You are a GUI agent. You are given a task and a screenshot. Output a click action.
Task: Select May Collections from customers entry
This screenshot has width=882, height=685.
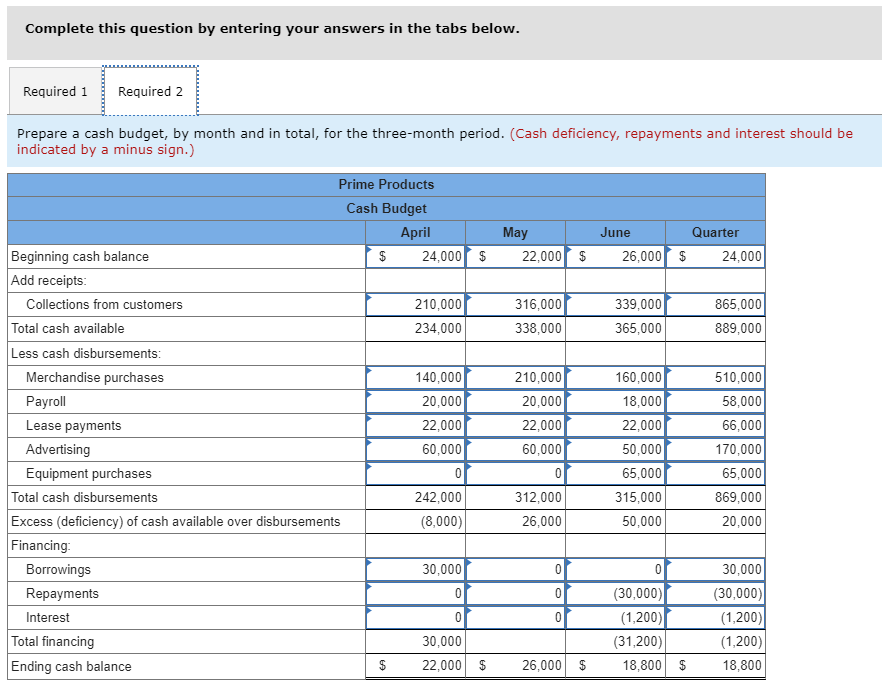click(x=515, y=304)
